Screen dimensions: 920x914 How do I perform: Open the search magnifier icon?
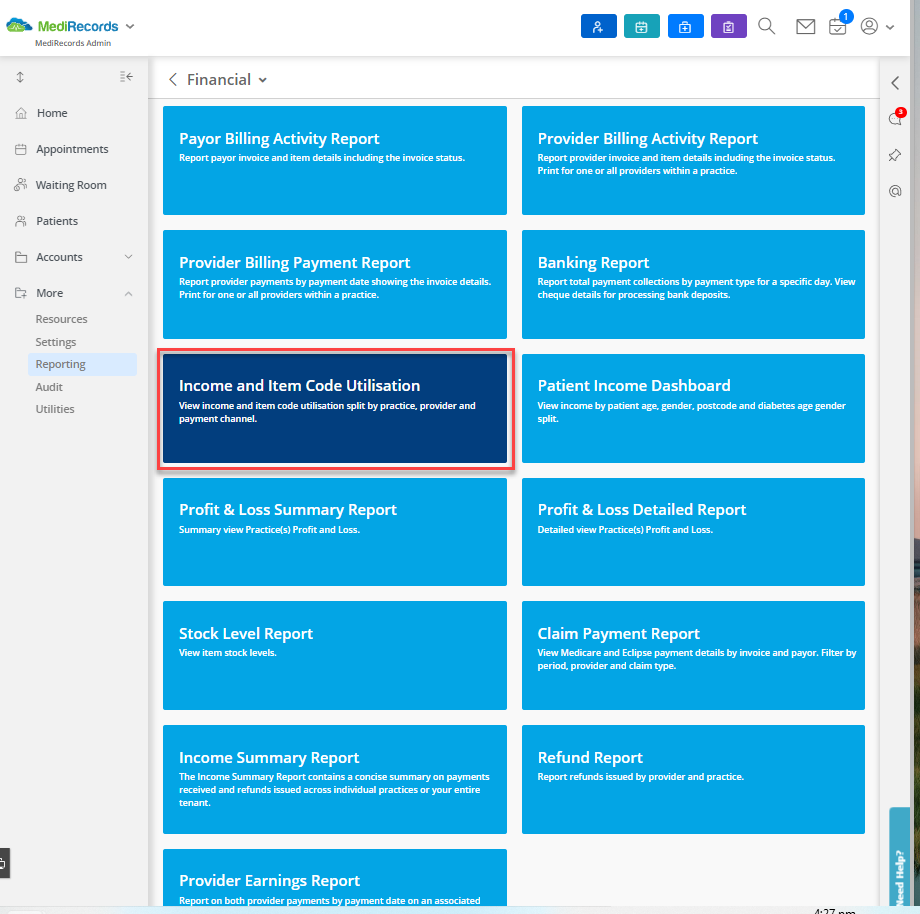(766, 26)
